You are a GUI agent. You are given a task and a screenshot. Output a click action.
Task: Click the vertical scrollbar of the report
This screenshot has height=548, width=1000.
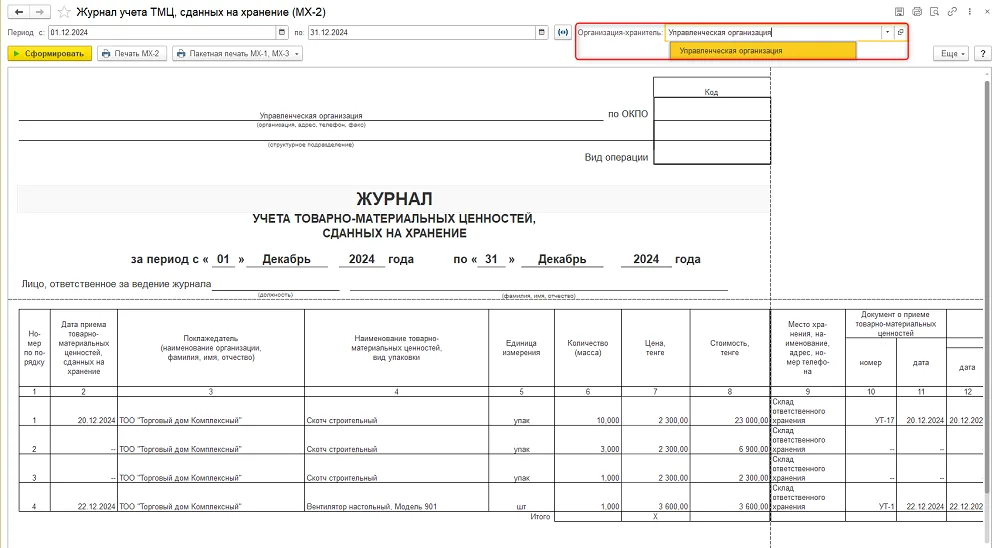(987, 287)
